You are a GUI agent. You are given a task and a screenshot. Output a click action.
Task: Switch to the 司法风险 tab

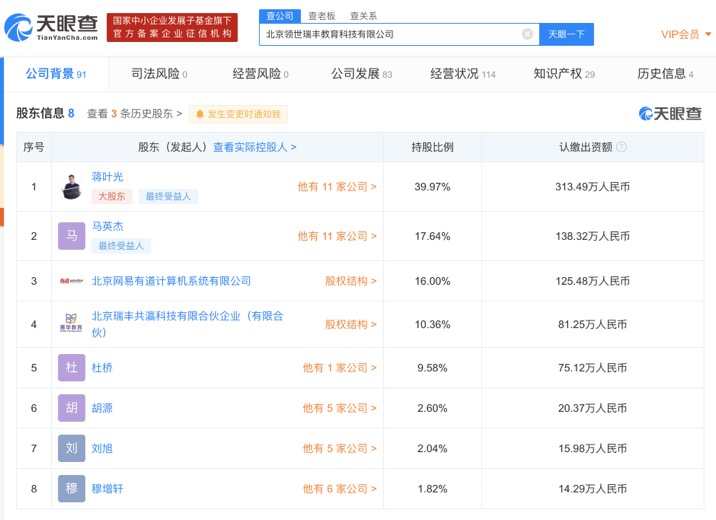(x=159, y=74)
